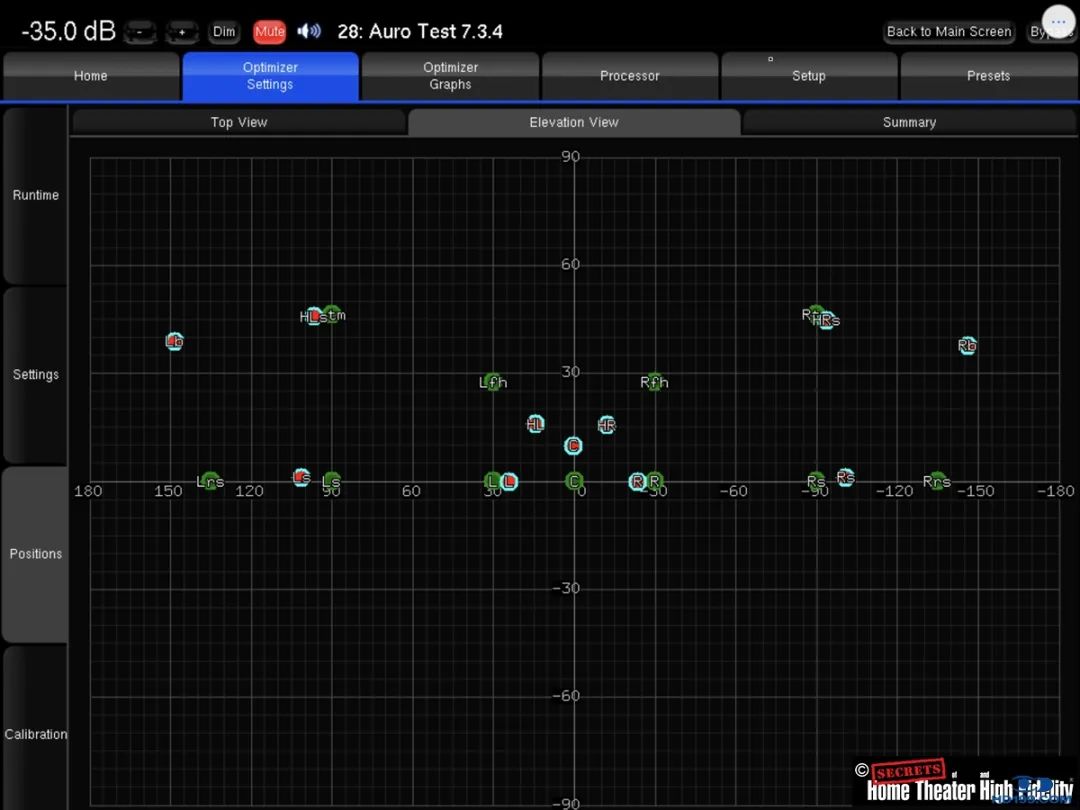Switch to the Top View tab
The height and width of the screenshot is (810, 1080).
click(239, 122)
